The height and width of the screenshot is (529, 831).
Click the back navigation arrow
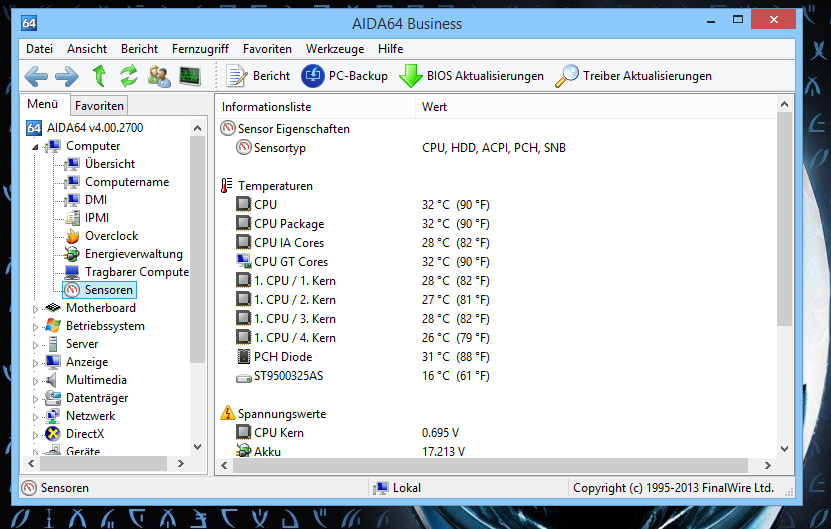36,76
